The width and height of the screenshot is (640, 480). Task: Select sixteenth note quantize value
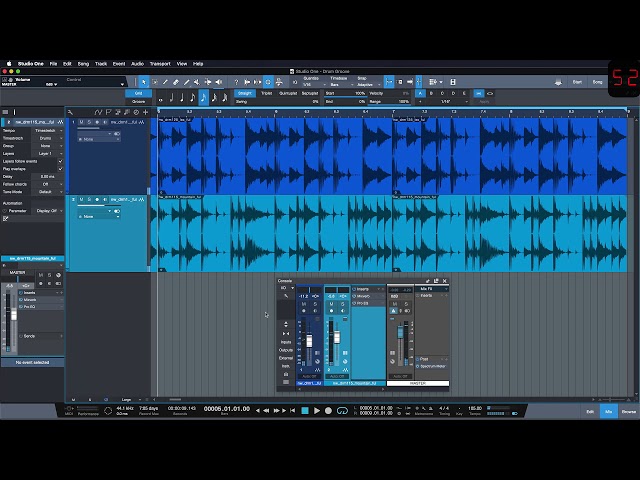[203, 98]
